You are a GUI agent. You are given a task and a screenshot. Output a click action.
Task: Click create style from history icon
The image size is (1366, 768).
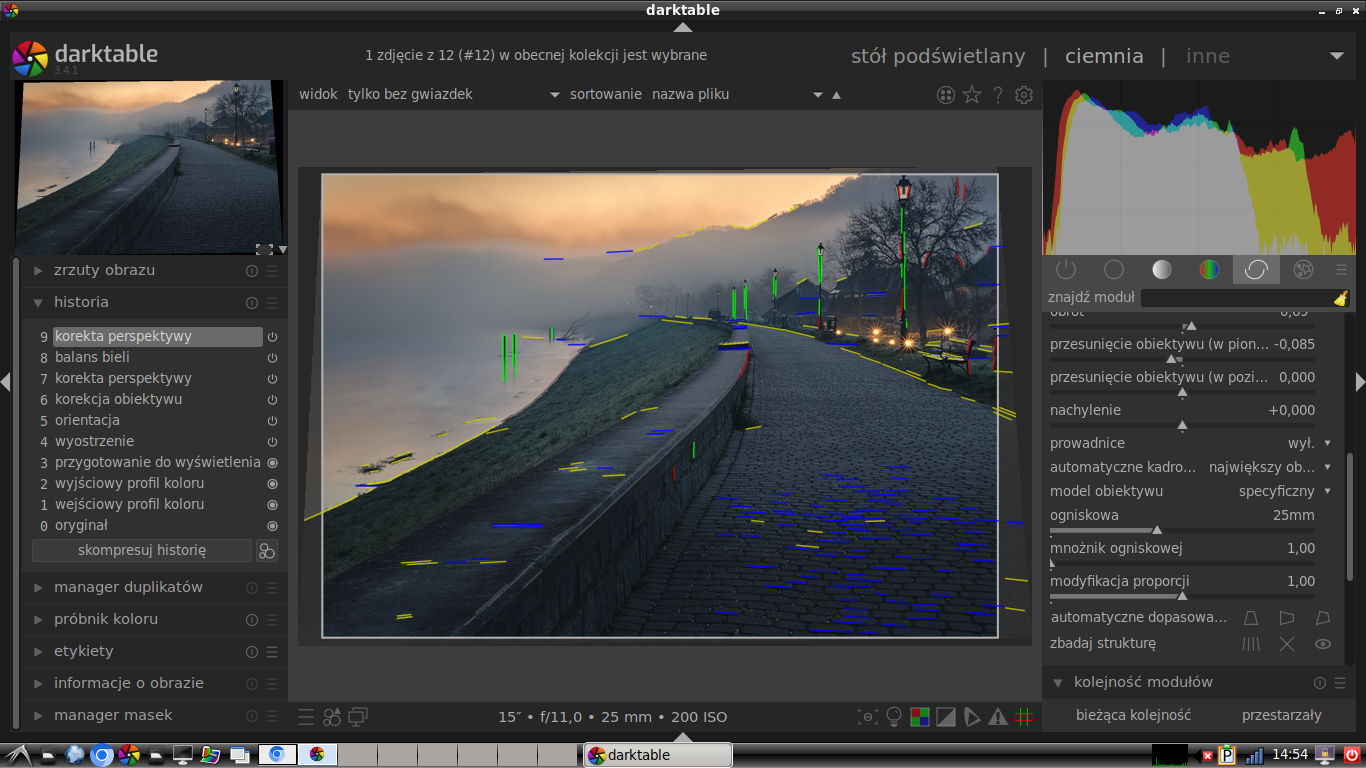[x=266, y=551]
